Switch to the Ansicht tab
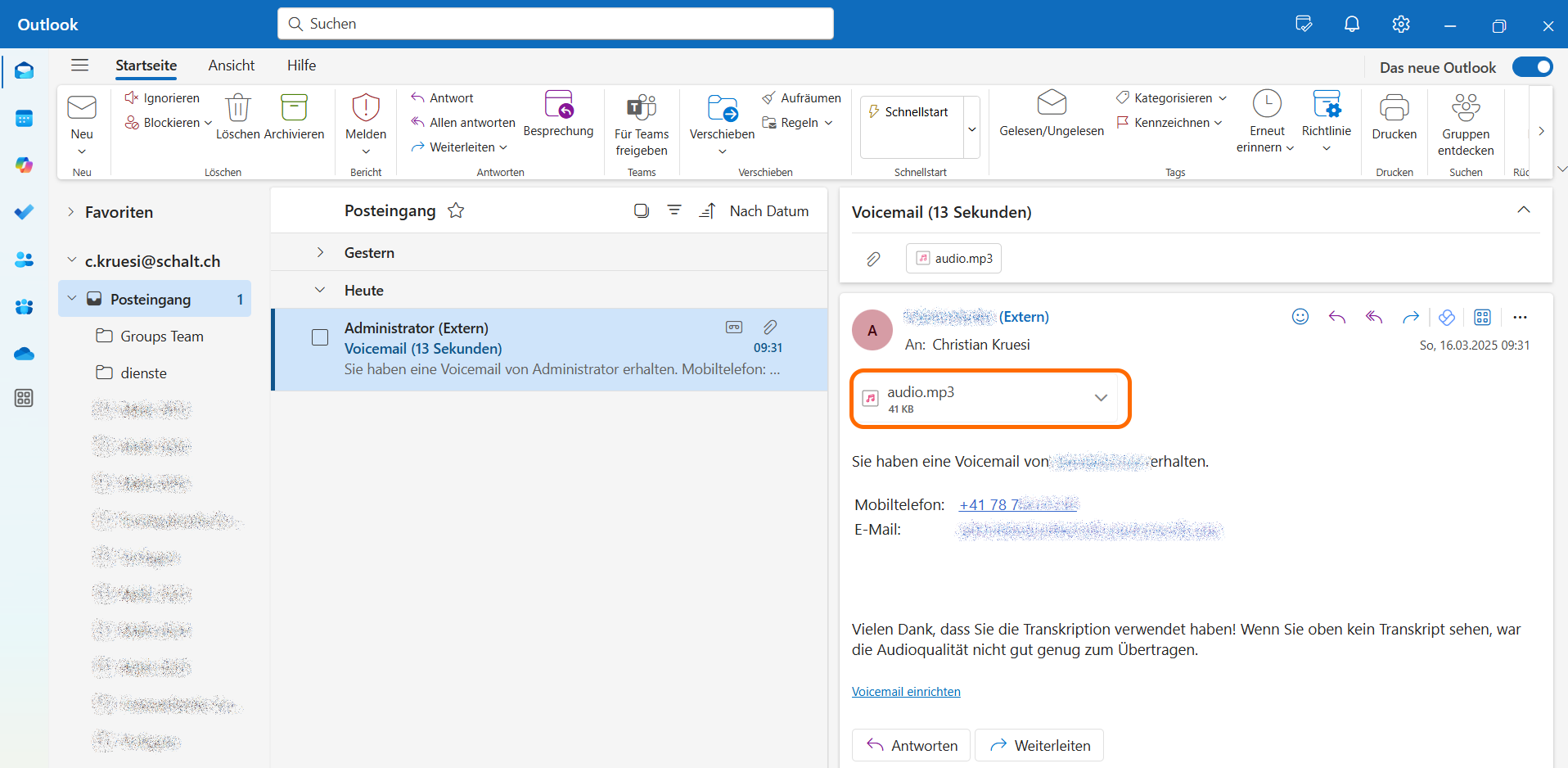Viewport: 1568px width, 768px height. tap(231, 66)
